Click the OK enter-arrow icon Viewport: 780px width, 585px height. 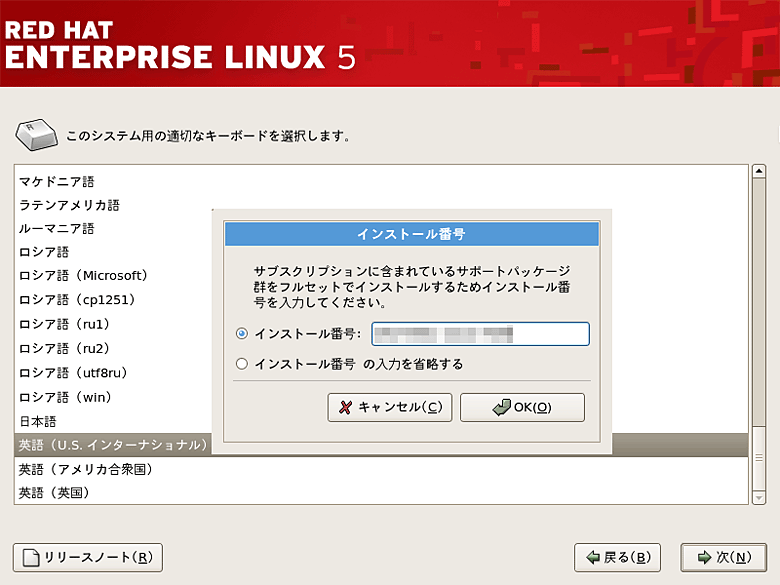pyautogui.click(x=501, y=407)
